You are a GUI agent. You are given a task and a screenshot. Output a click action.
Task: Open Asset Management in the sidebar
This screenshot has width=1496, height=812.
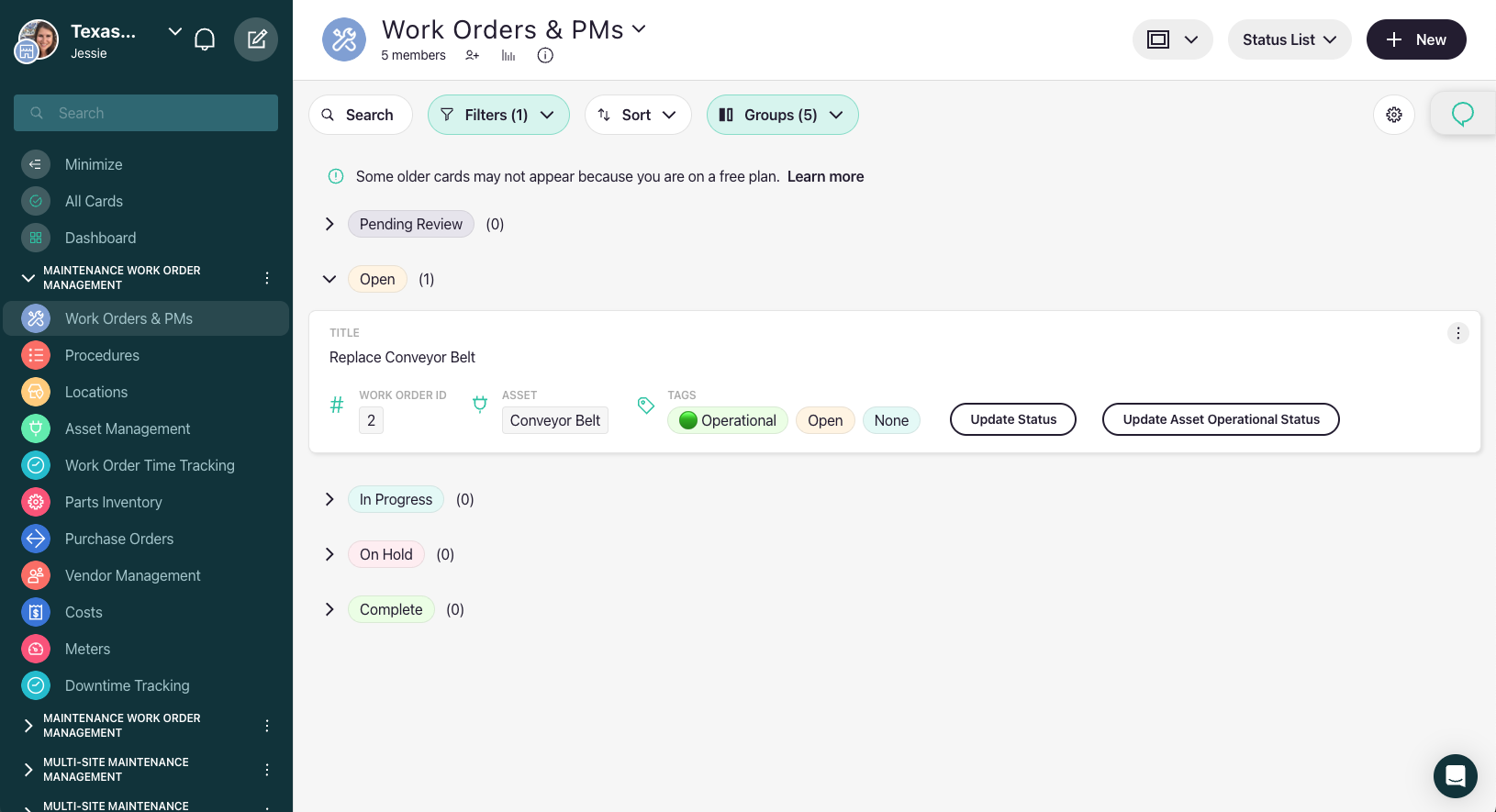[128, 428]
